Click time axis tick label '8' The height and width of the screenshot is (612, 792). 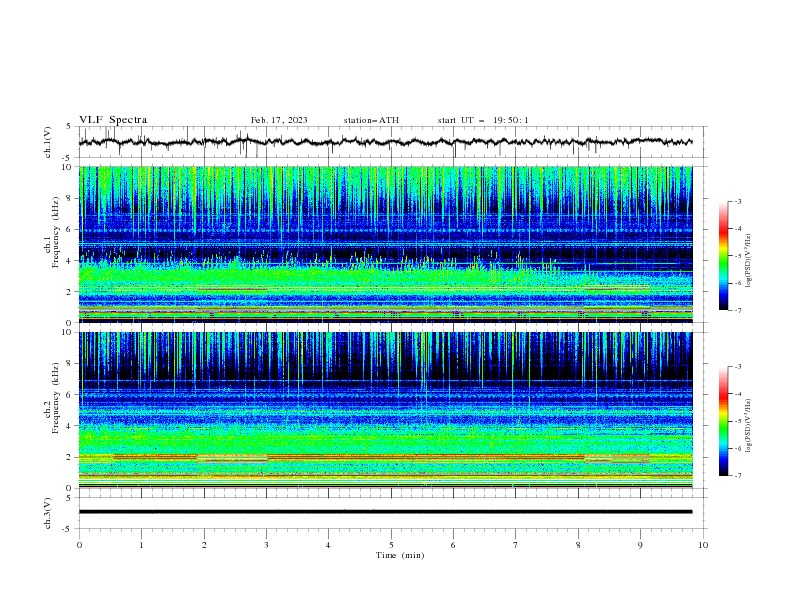click(578, 545)
